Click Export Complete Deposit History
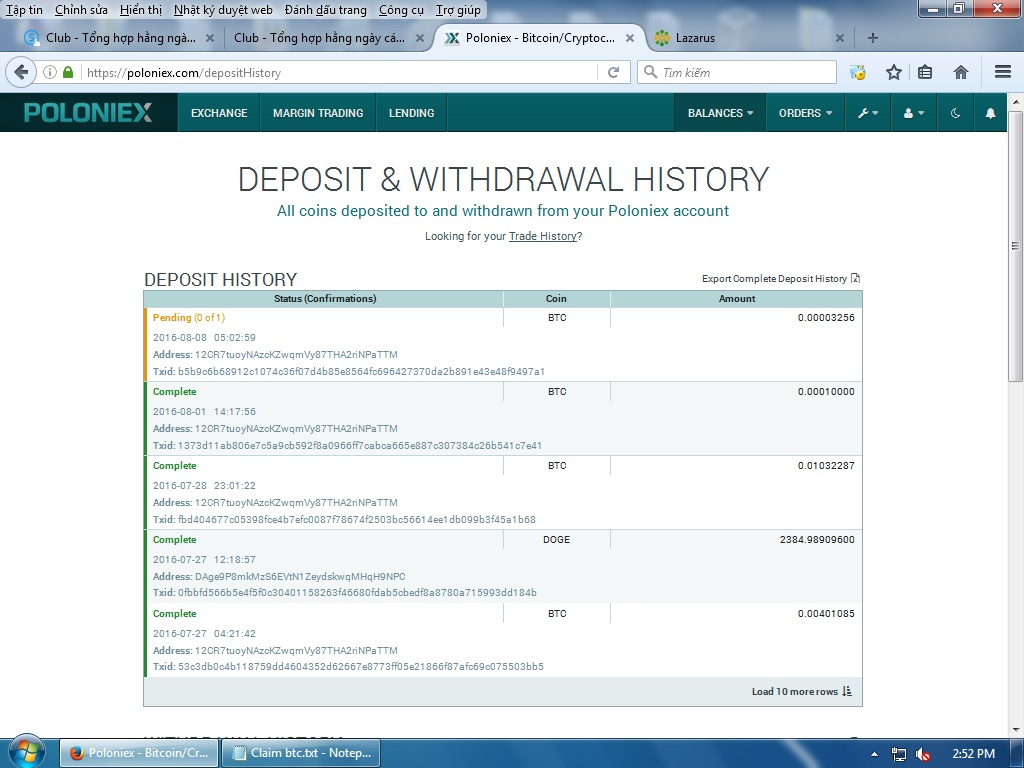 (x=775, y=278)
